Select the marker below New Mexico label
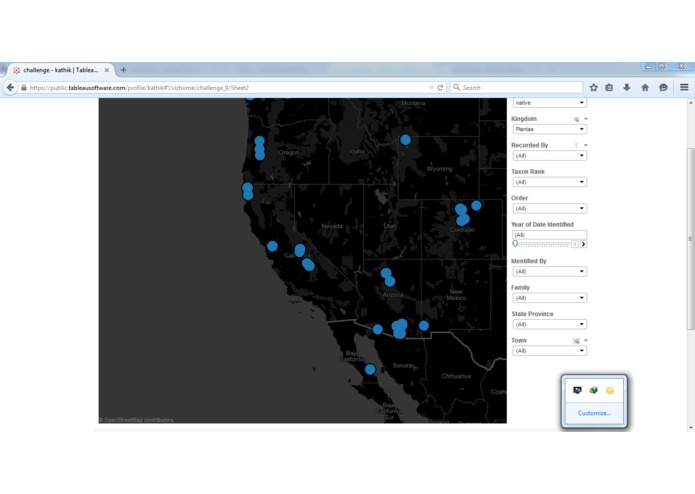The width and height of the screenshot is (695, 494). click(424, 326)
